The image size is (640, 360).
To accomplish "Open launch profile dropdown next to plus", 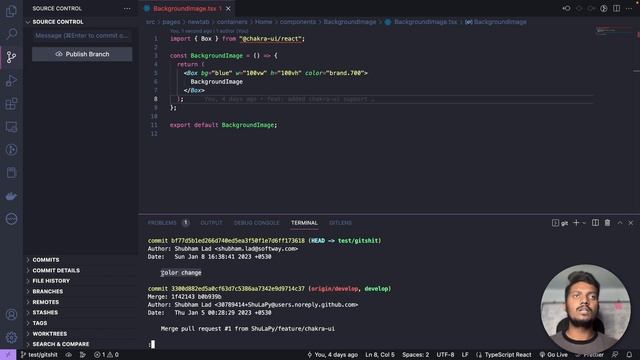I will [584, 223].
